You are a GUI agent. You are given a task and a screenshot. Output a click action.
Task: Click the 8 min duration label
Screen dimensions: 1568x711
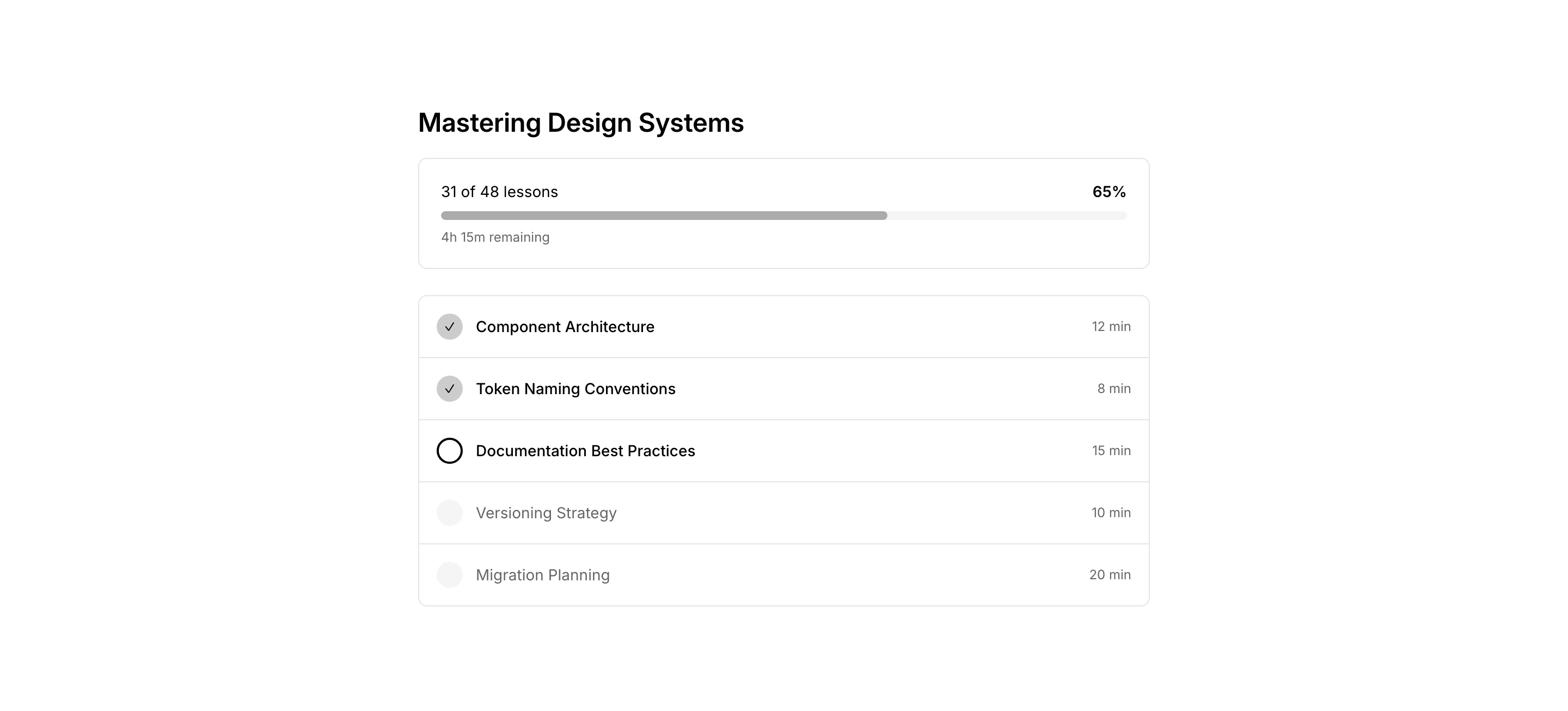(1113, 389)
